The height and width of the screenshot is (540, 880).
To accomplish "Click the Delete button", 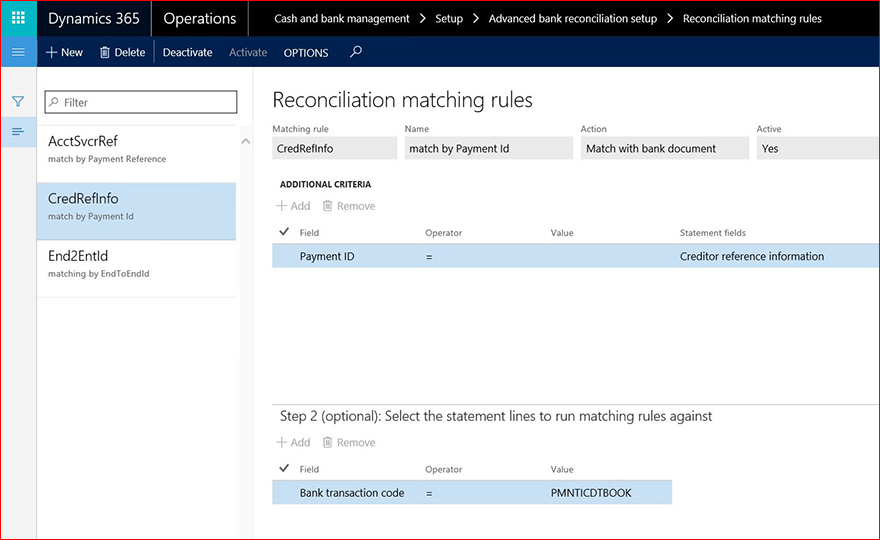I will [x=122, y=52].
